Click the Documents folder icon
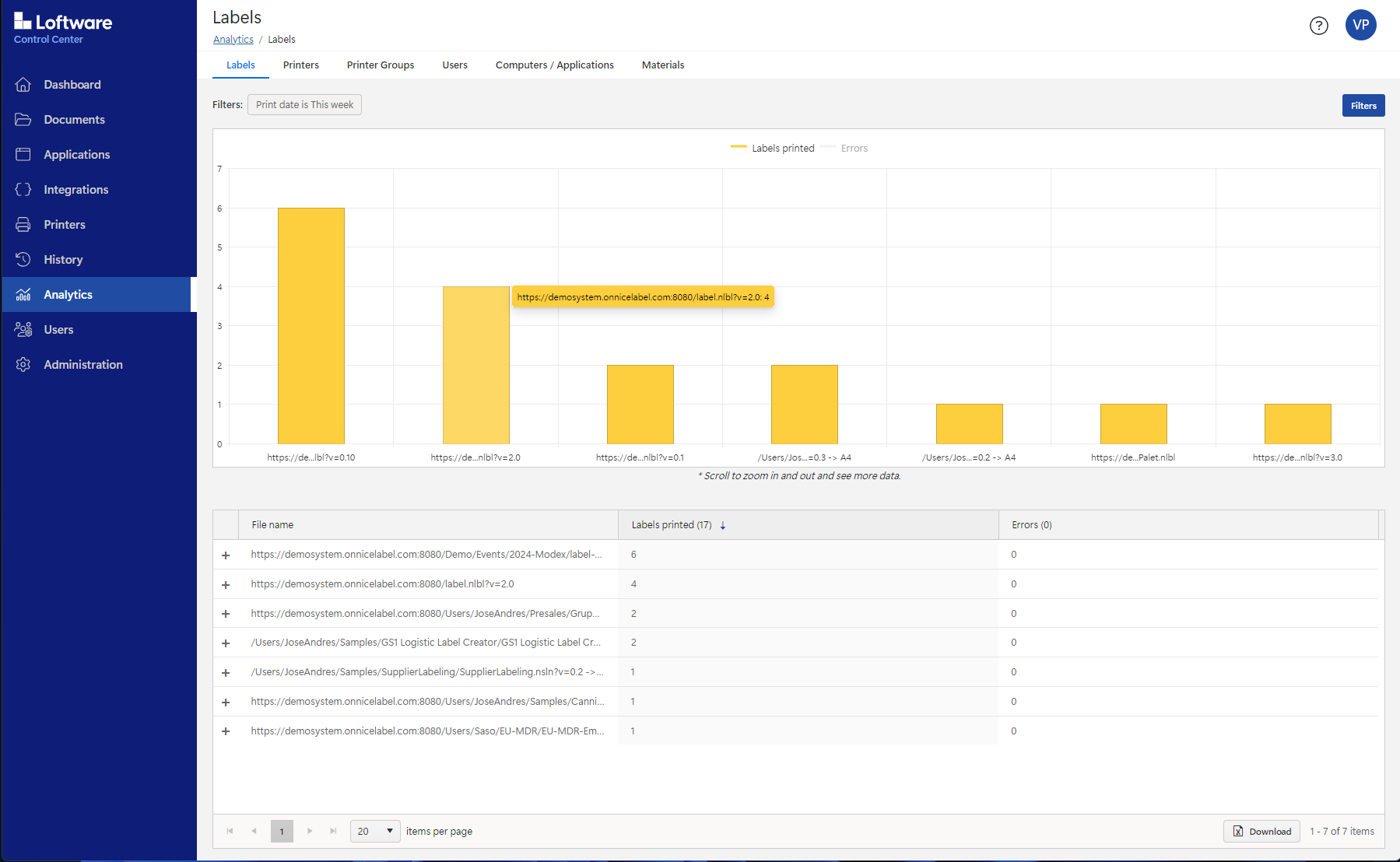 pyautogui.click(x=23, y=120)
